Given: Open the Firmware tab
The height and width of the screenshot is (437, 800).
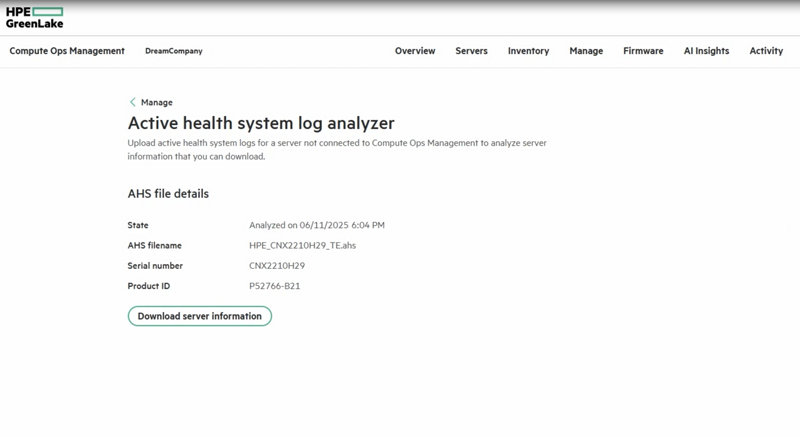Looking at the screenshot, I should click(643, 51).
